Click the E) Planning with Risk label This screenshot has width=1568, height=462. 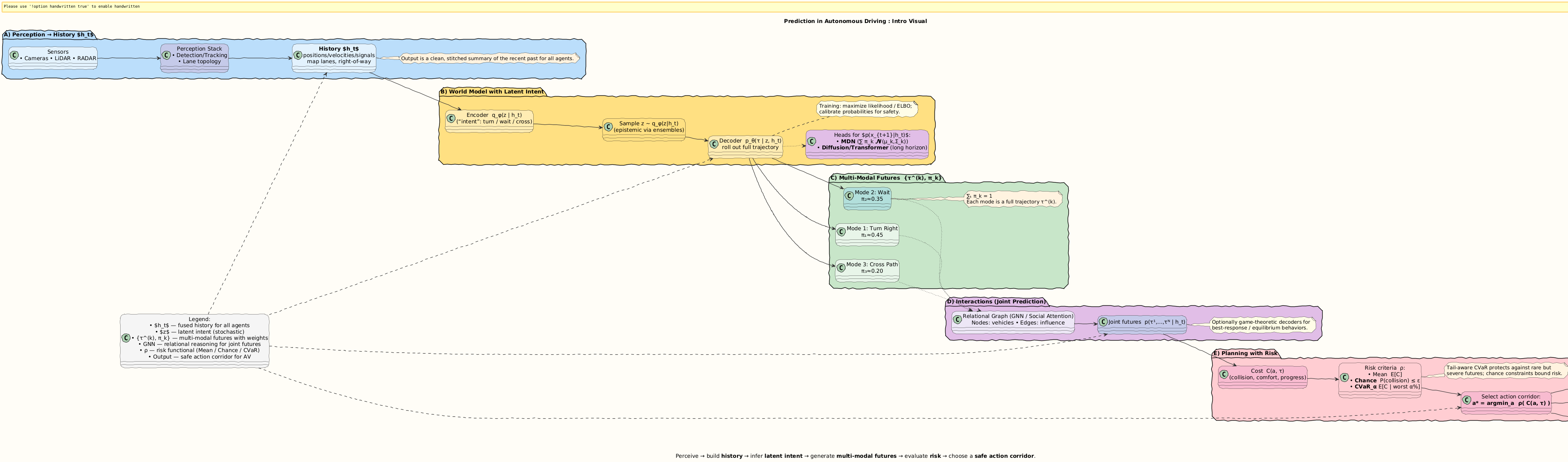click(1245, 354)
